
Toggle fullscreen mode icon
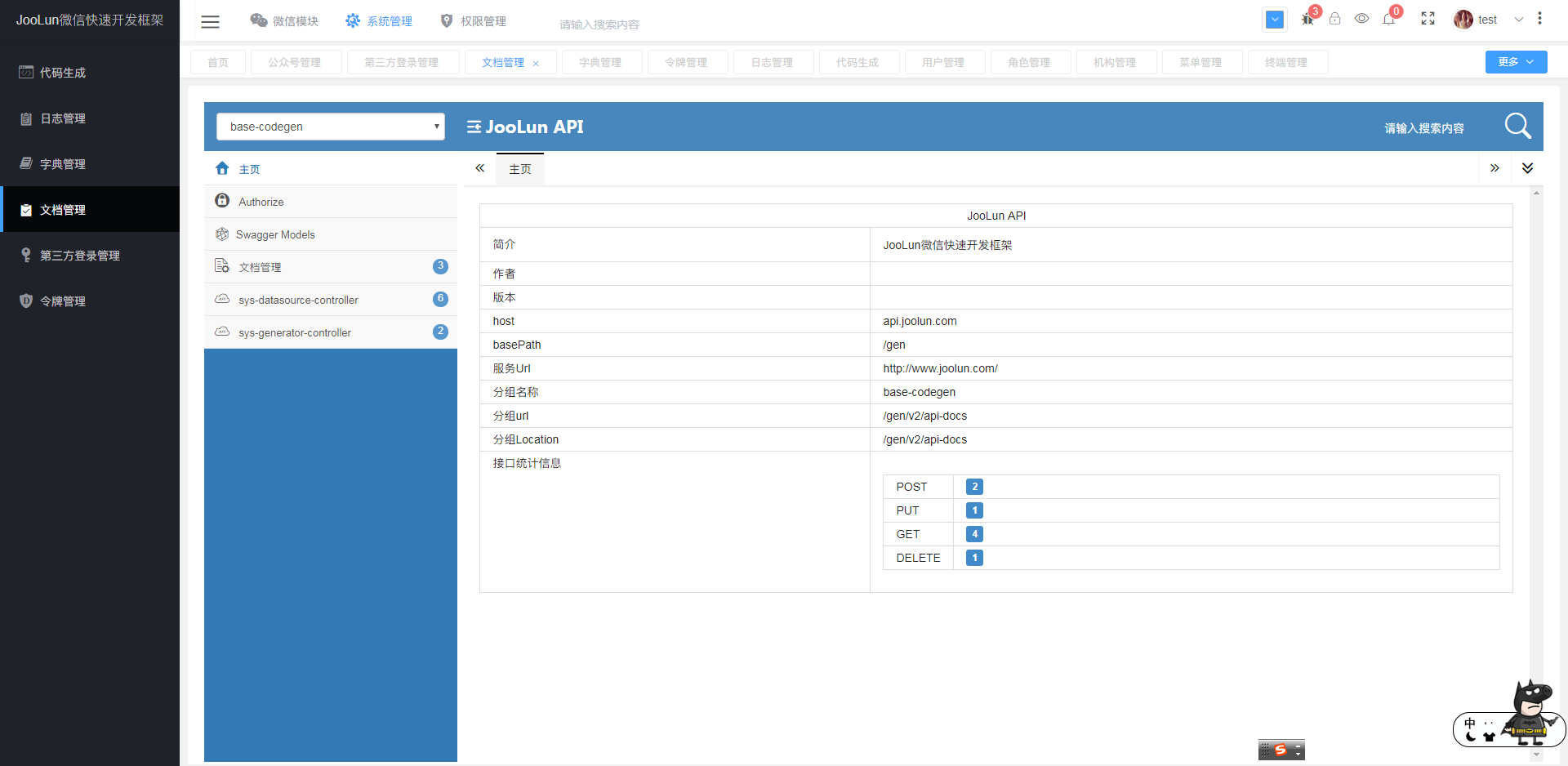point(1428,19)
